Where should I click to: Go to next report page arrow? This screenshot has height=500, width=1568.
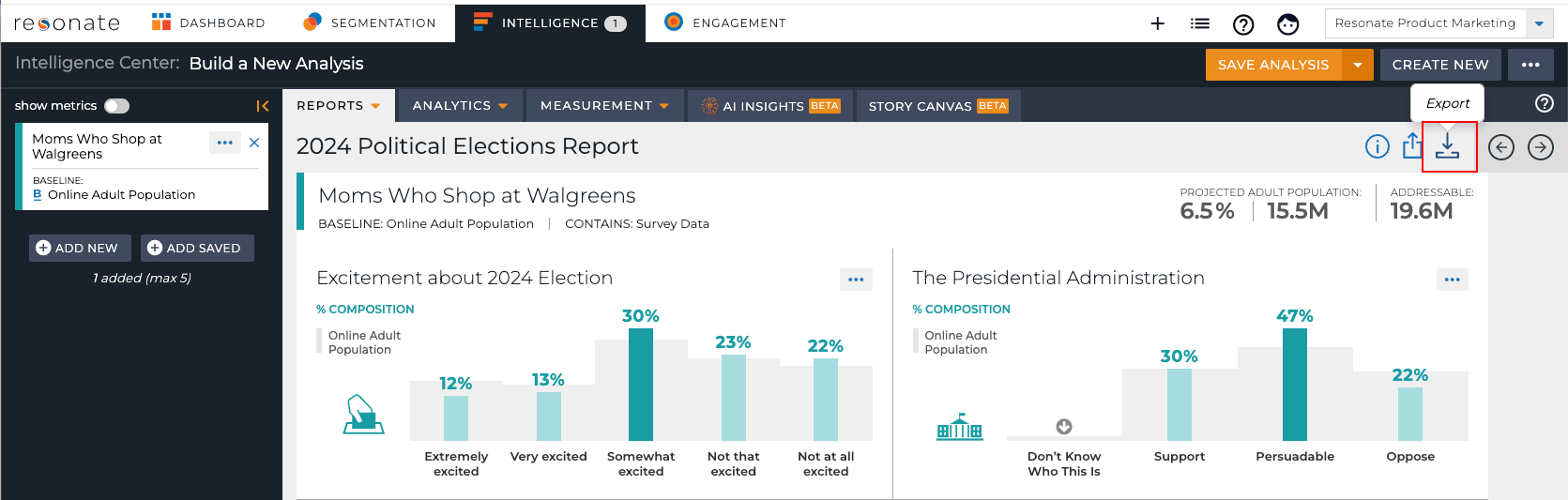point(1541,147)
